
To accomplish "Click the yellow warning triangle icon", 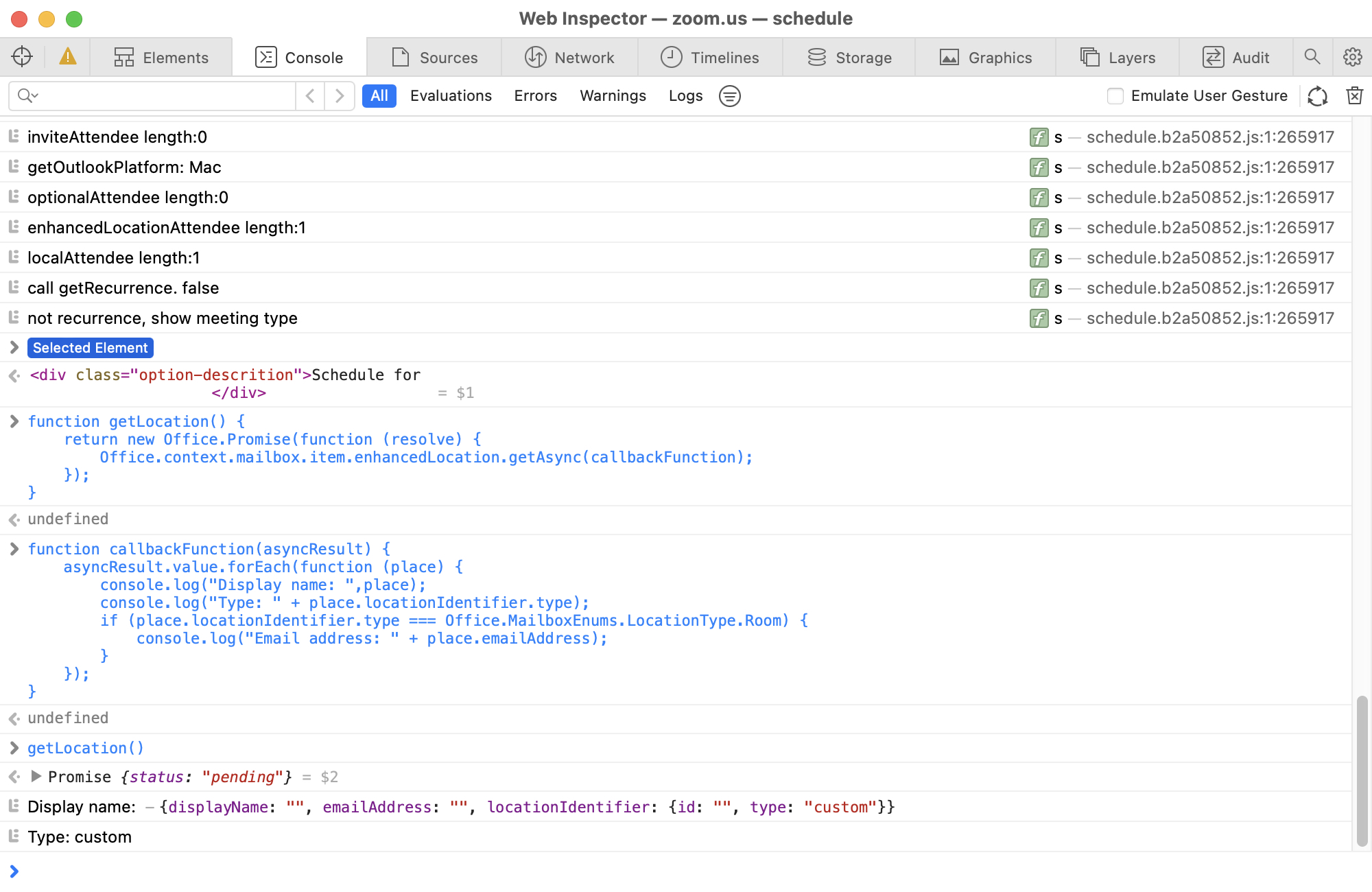I will 67,57.
